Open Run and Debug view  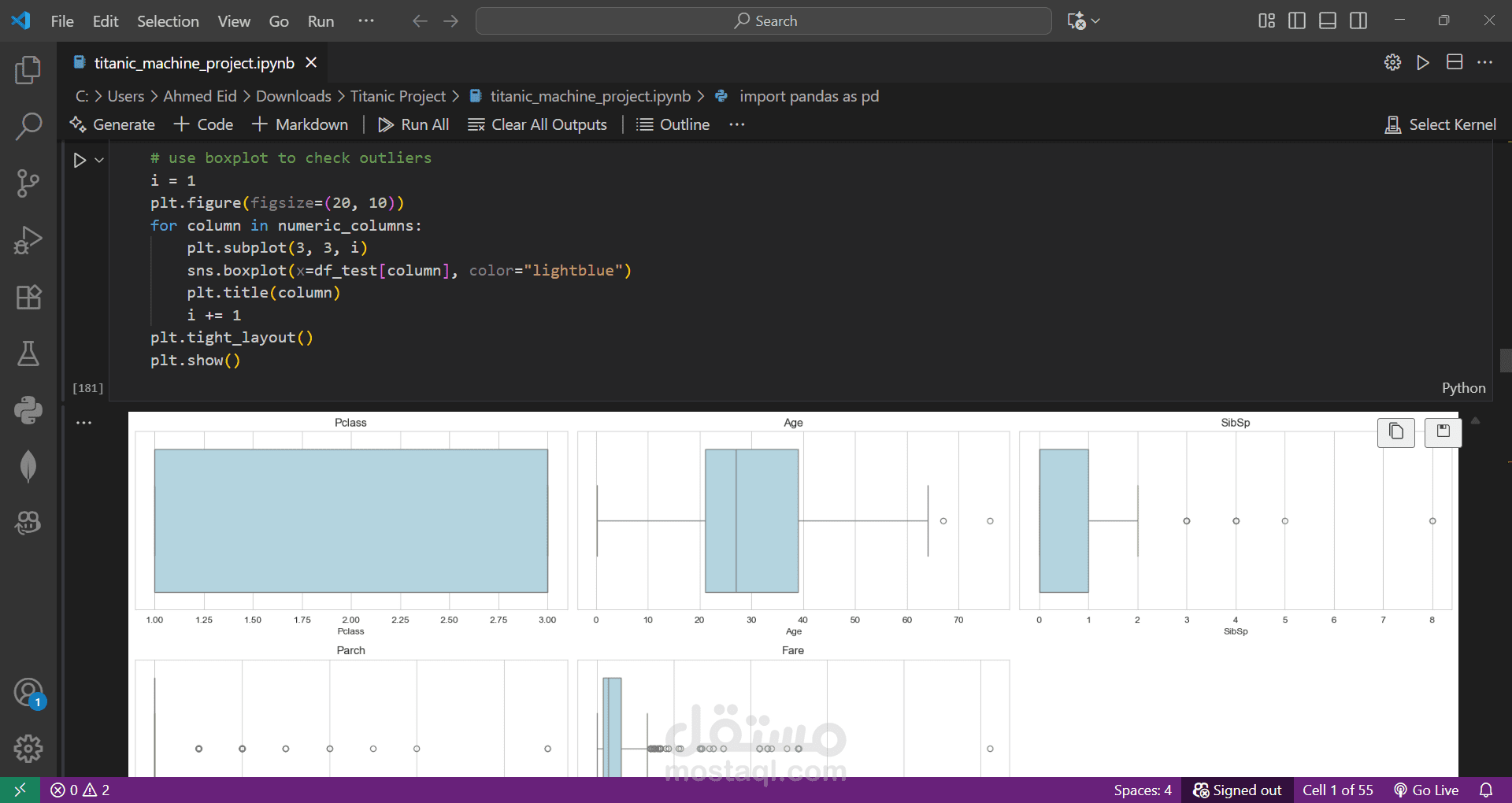click(28, 240)
